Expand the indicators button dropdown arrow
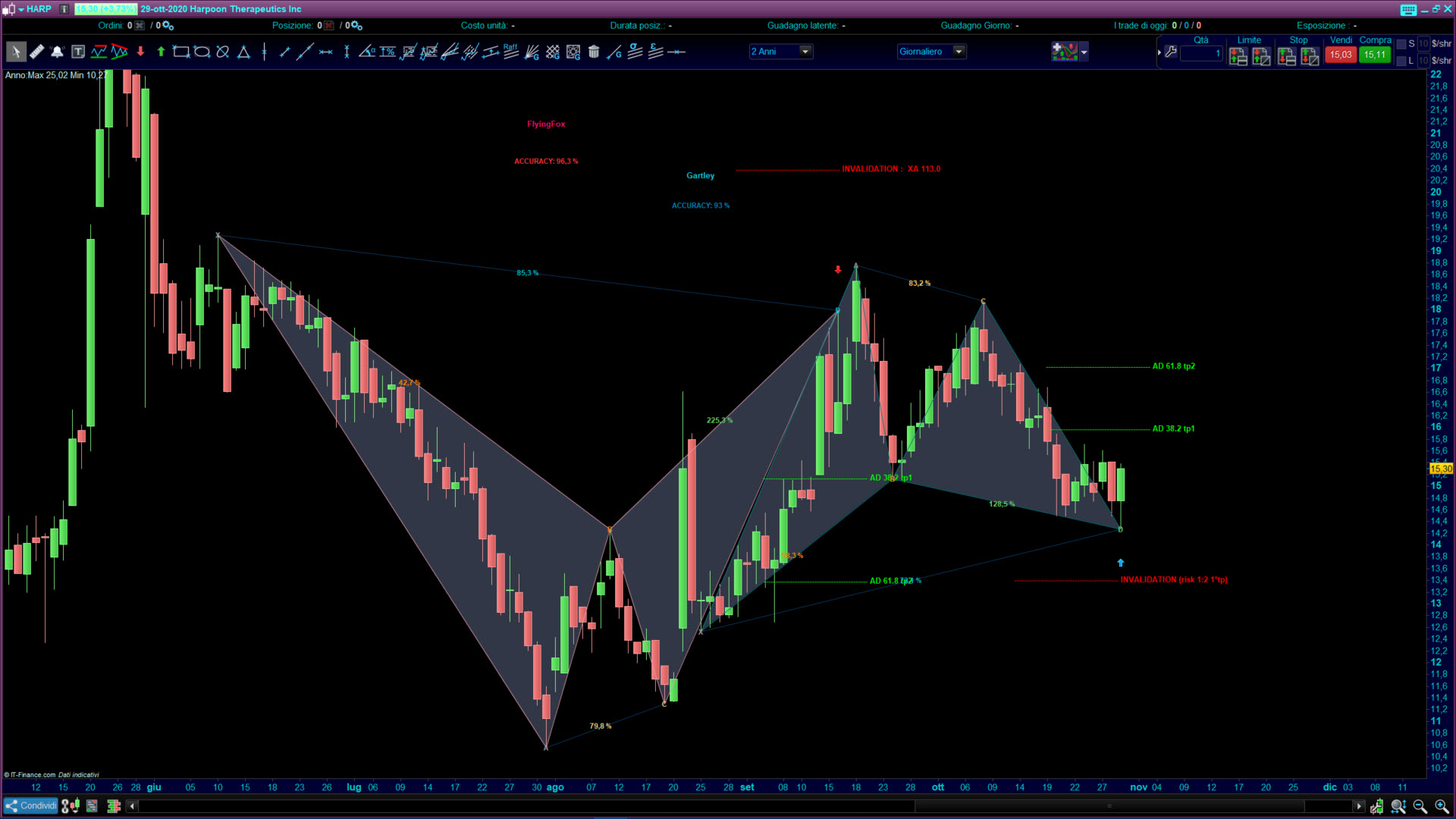The height and width of the screenshot is (819, 1456). (1084, 52)
